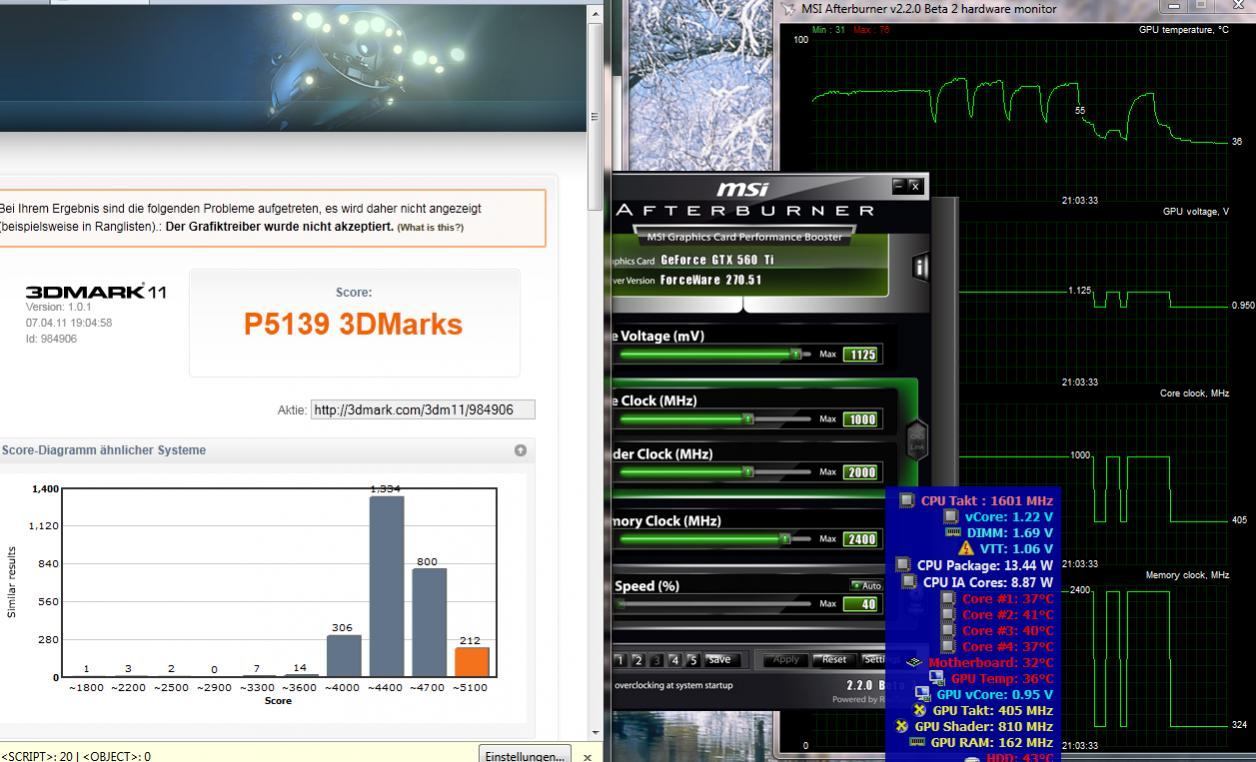Click the Core #4 chip icon
Viewport: 1256px width, 762px height.
click(x=948, y=646)
